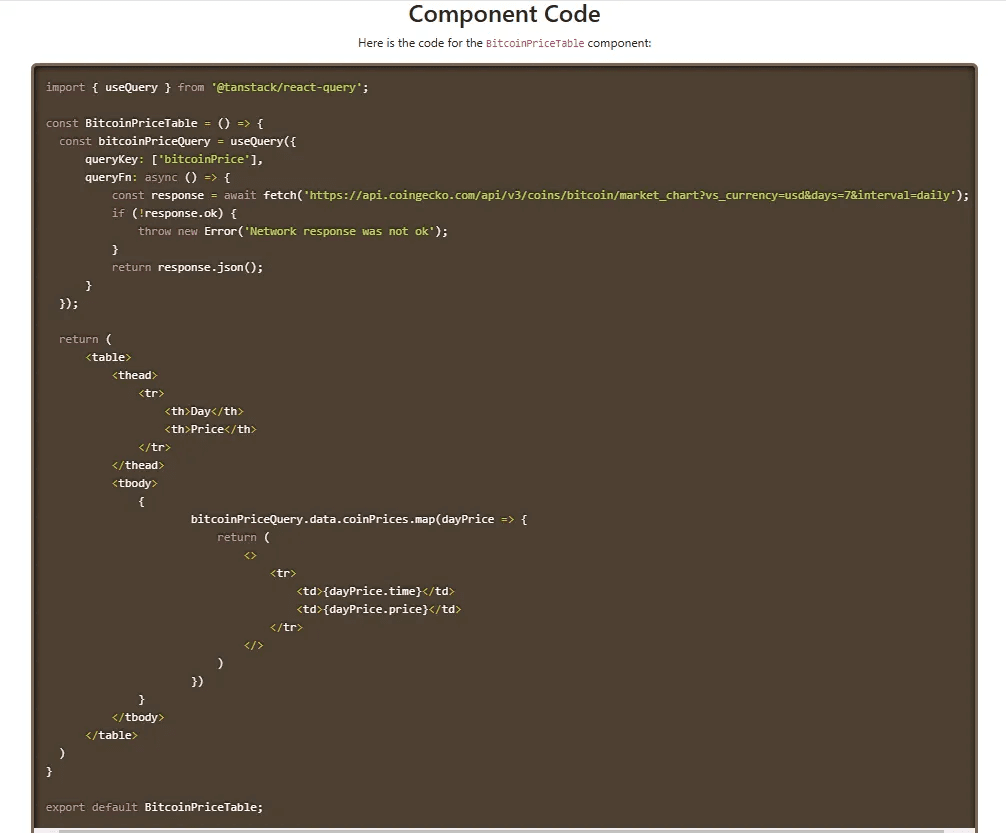Click the coinPrices.map code line
The width and height of the screenshot is (1006, 833).
(x=358, y=519)
